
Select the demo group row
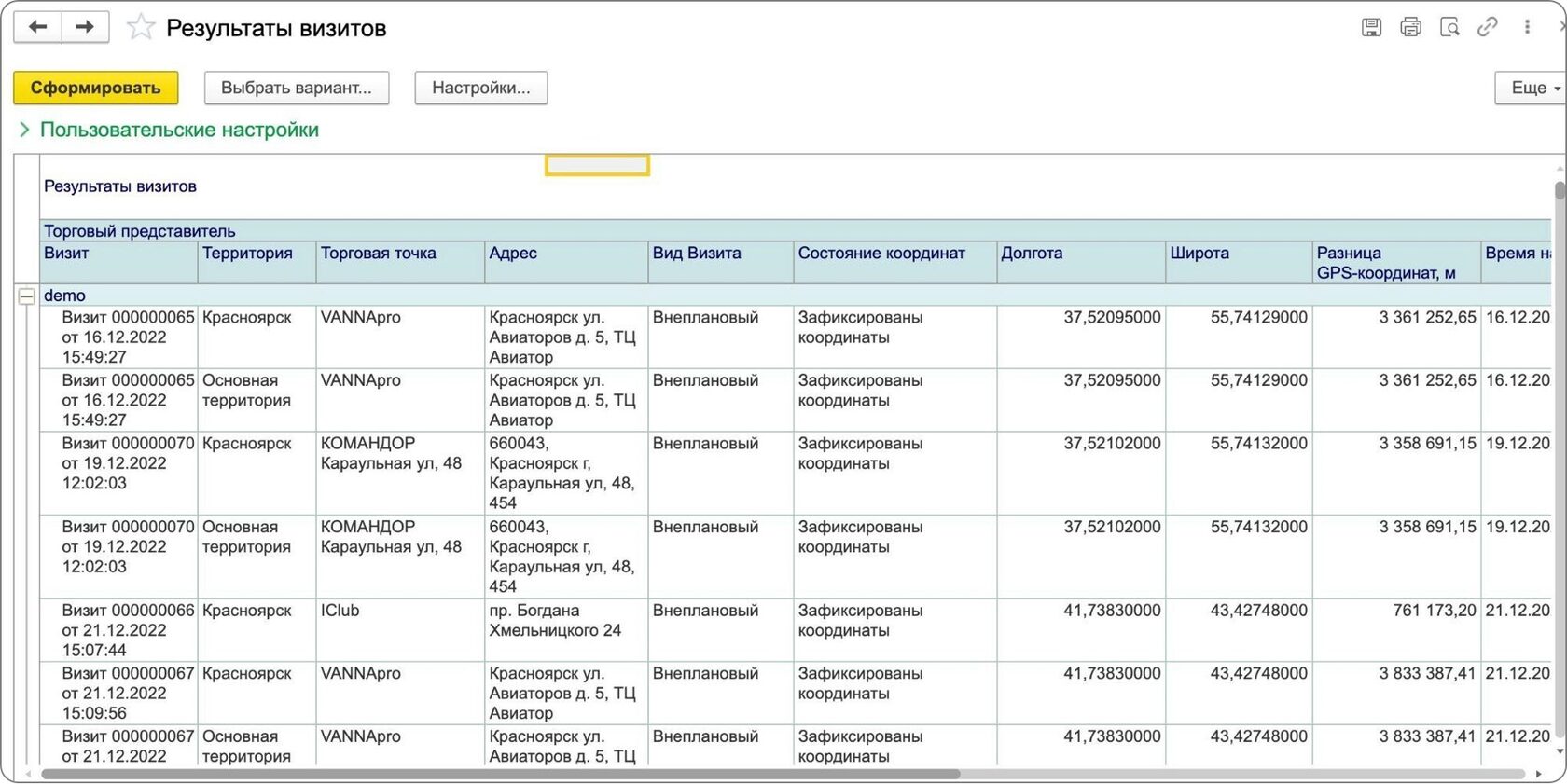click(x=796, y=296)
